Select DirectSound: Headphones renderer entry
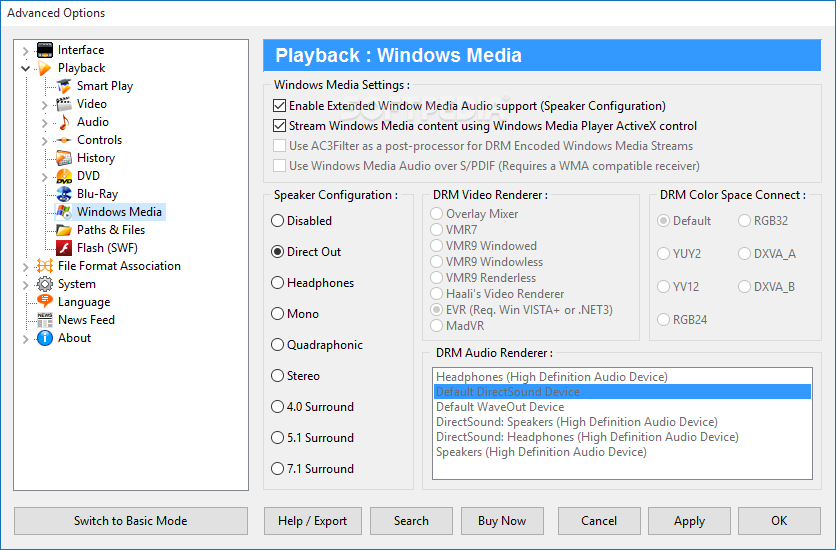Image resolution: width=836 pixels, height=550 pixels. click(622, 436)
